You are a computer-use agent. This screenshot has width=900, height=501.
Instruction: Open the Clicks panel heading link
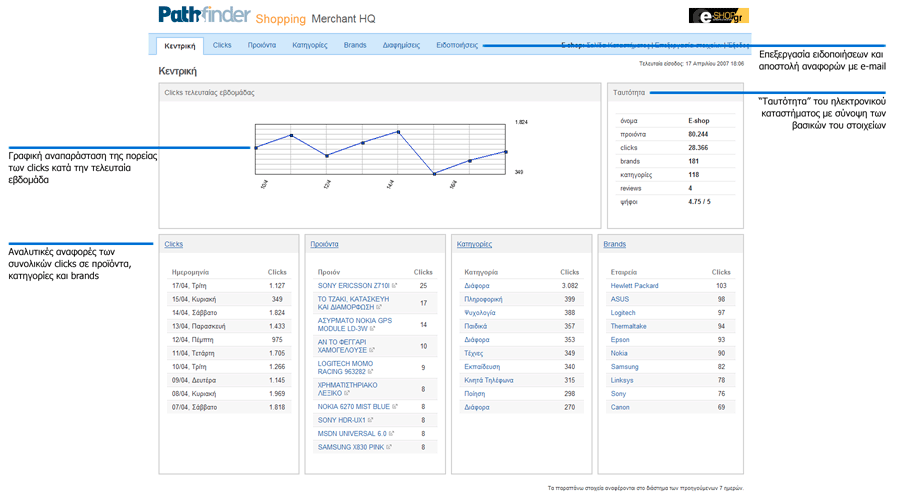pyautogui.click(x=173, y=244)
